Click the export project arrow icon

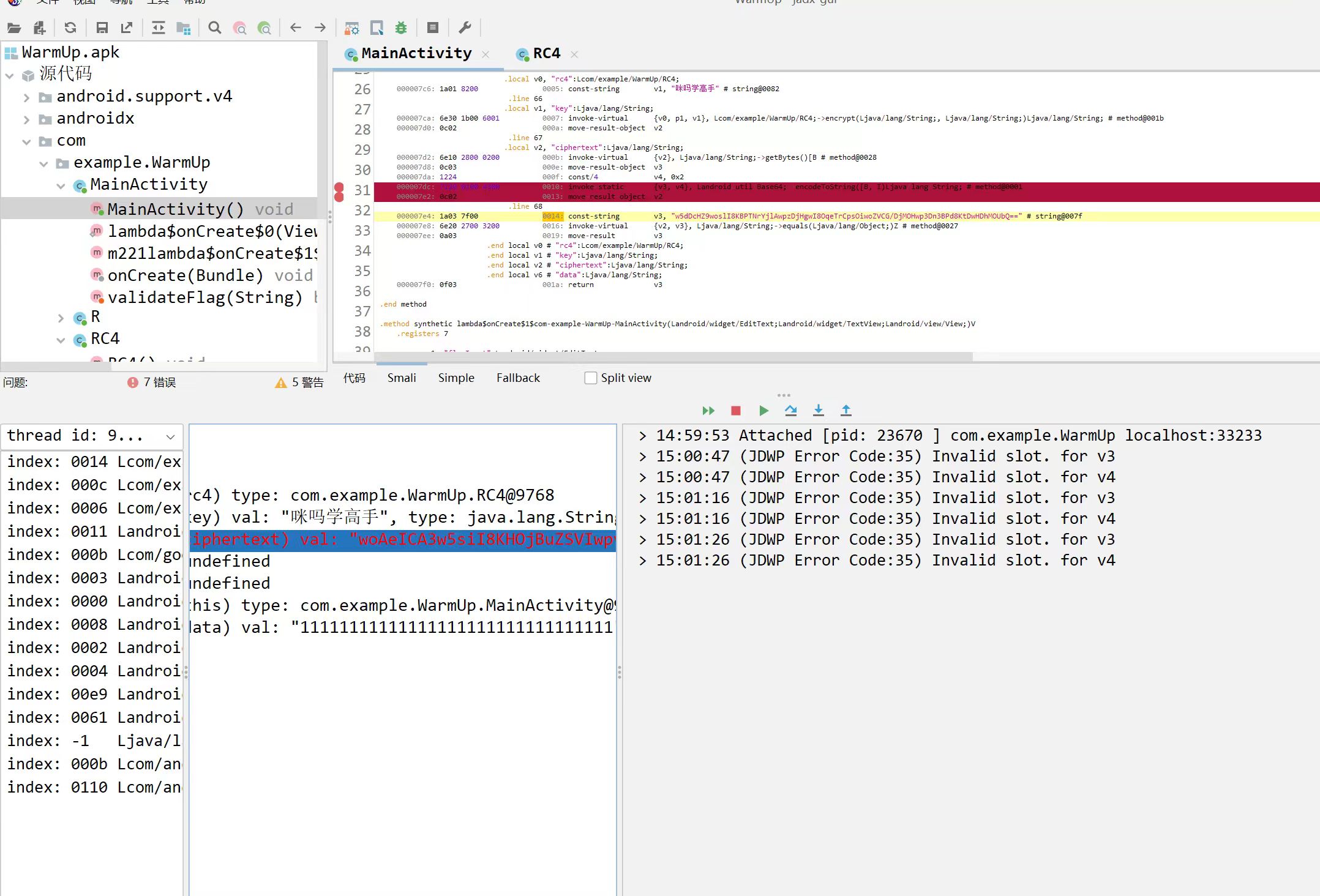point(127,28)
